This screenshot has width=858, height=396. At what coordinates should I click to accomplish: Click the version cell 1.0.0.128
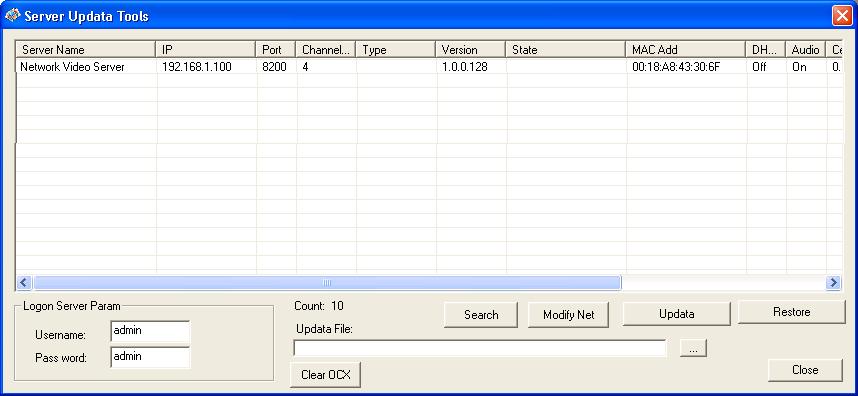pos(465,67)
